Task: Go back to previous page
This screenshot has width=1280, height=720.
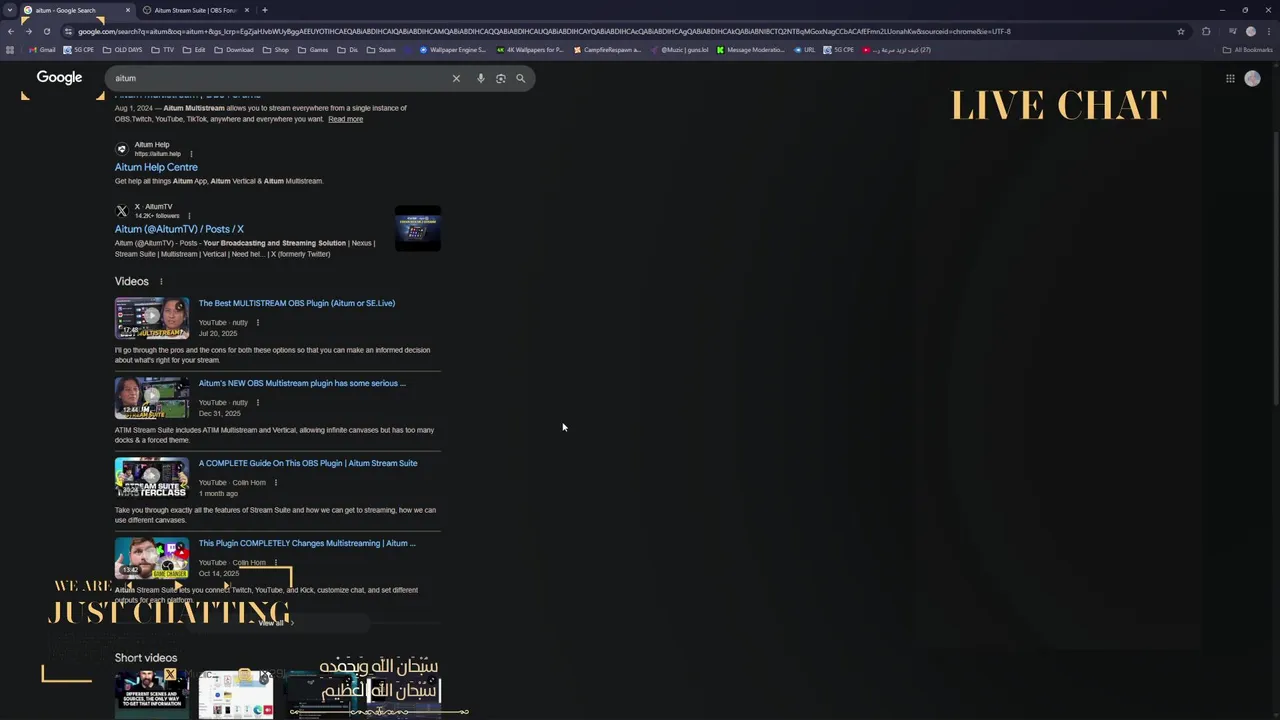Action: 11,31
